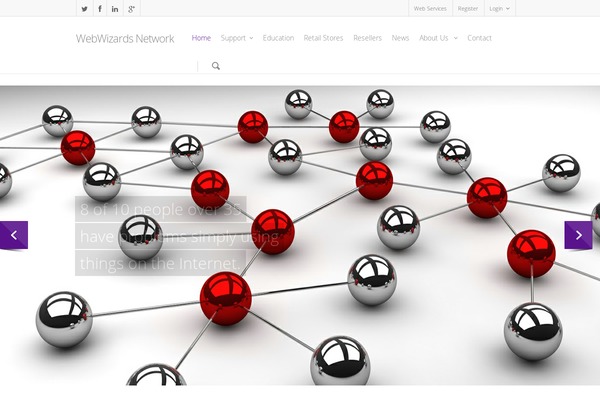The image size is (600, 400).
Task: Open the Contact page
Action: (x=479, y=38)
